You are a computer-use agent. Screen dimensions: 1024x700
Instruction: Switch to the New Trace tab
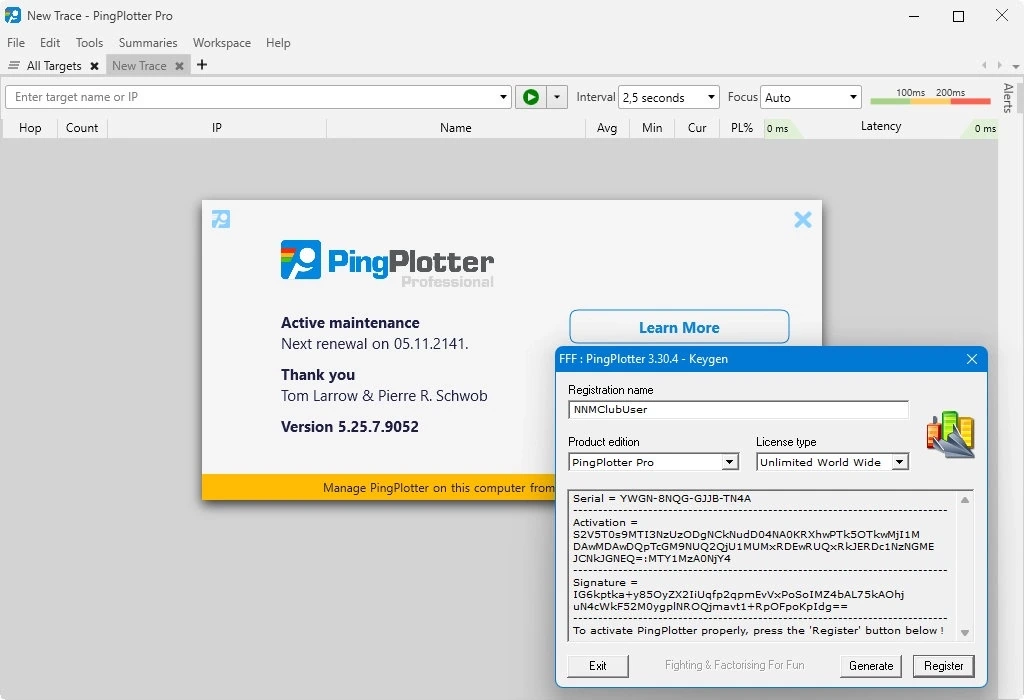(139, 66)
